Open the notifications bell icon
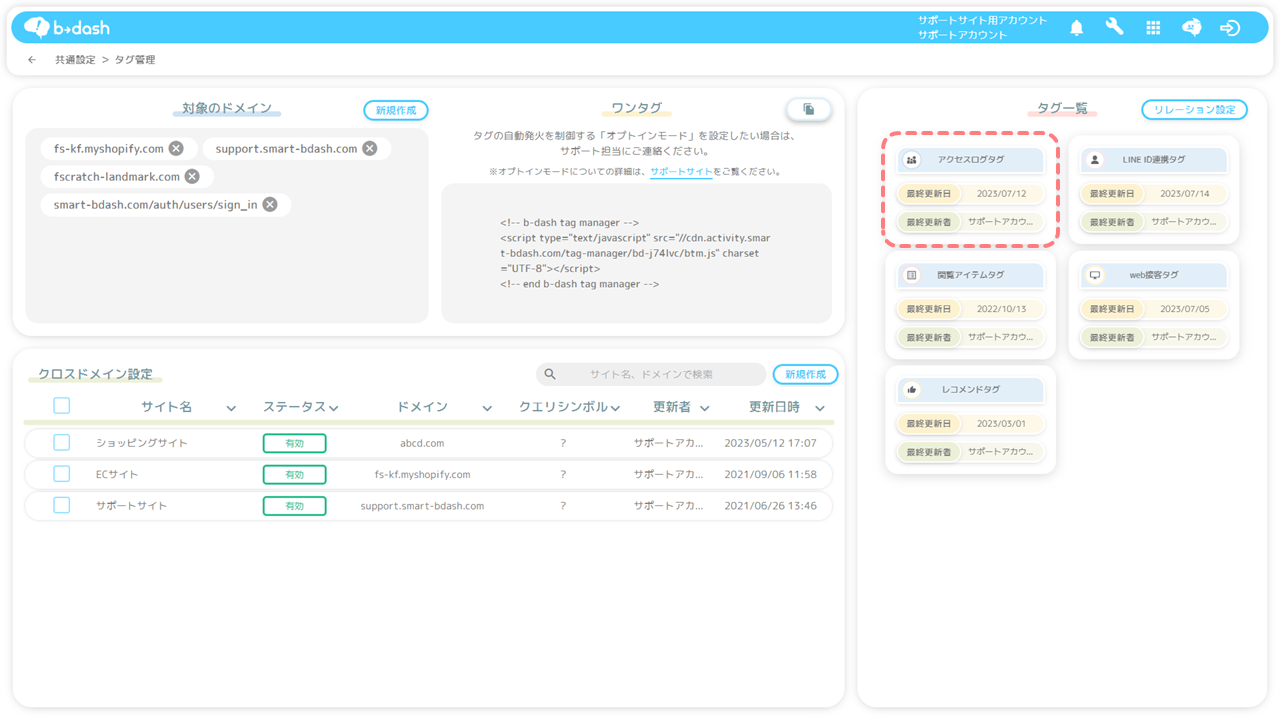 [x=1076, y=28]
